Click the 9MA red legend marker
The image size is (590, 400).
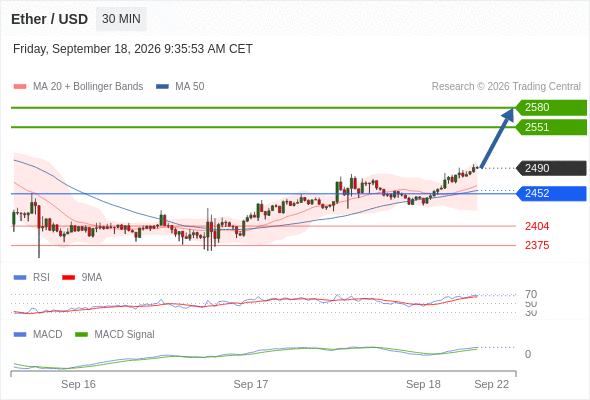pyautogui.click(x=68, y=278)
